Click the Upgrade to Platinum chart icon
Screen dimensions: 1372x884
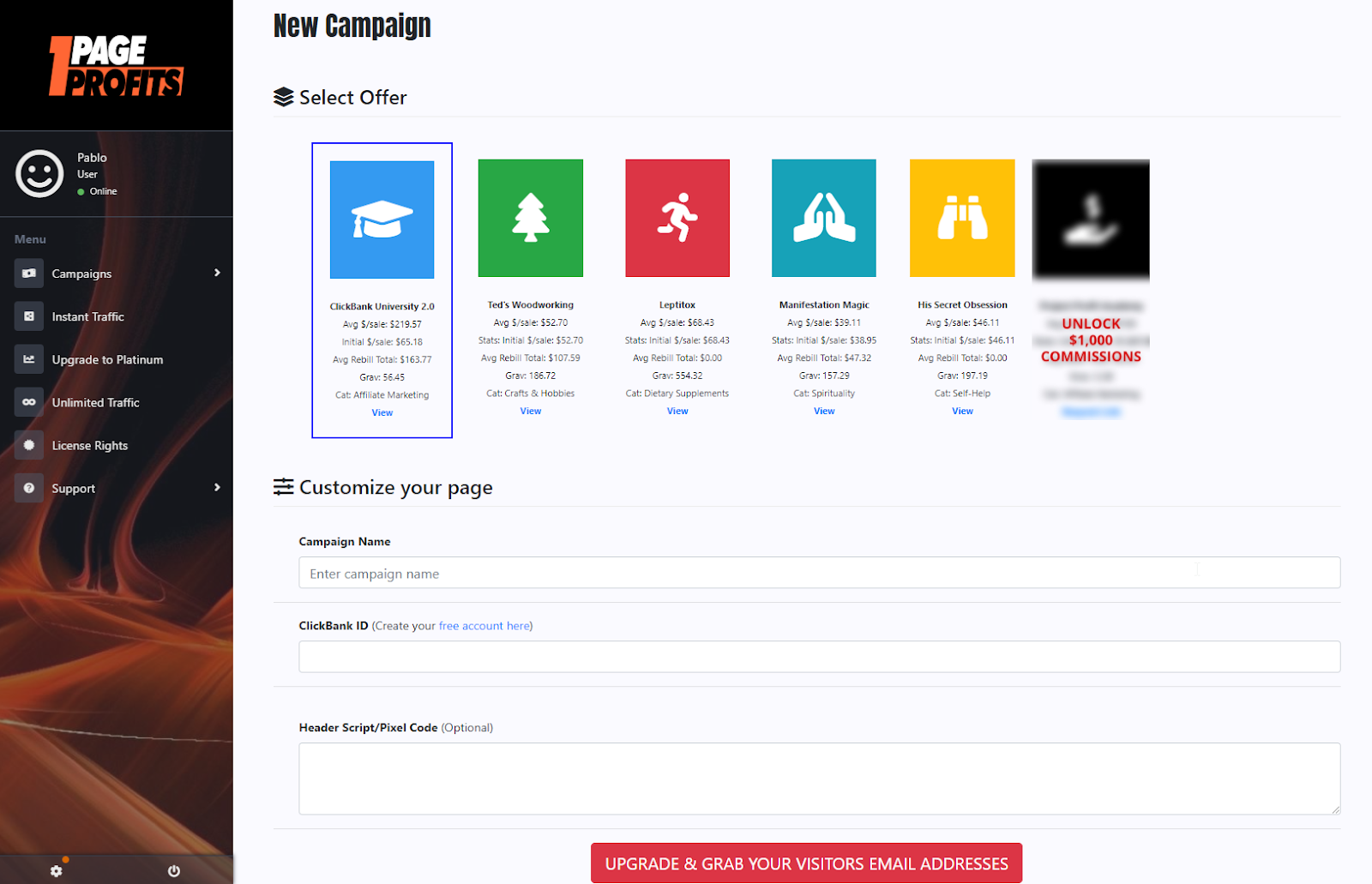click(29, 359)
